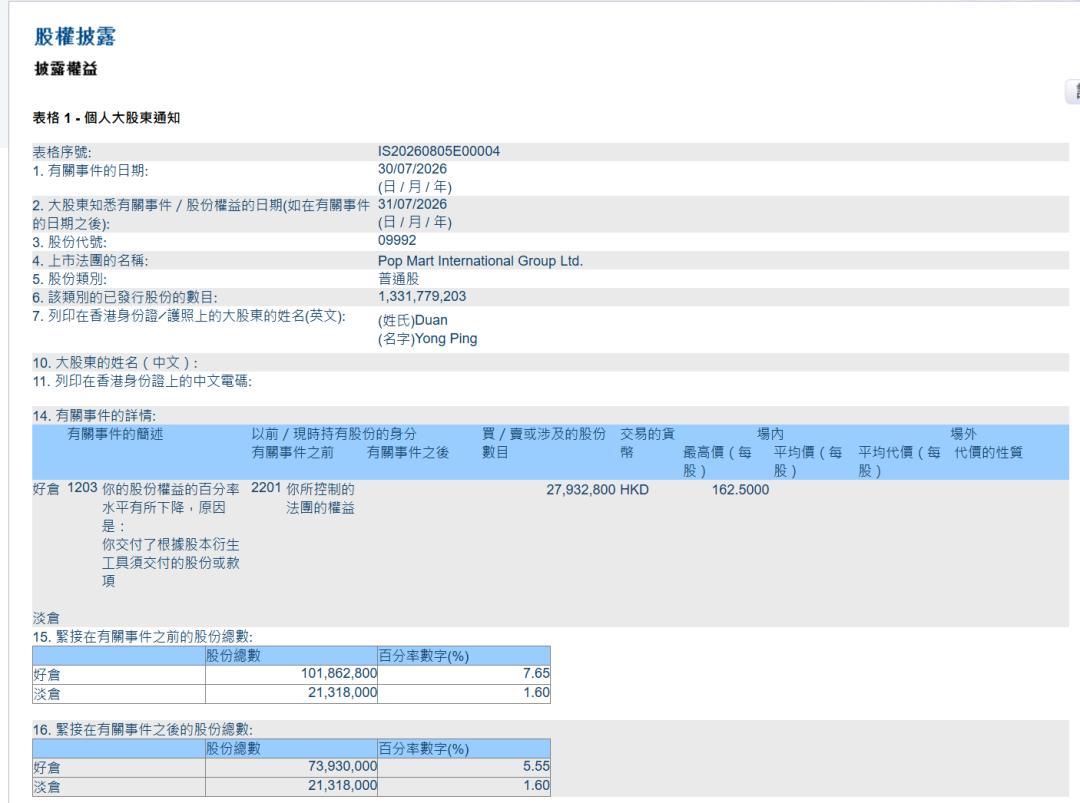Click the 7.65 percentage cell
1080x803 pixels.
click(464, 674)
